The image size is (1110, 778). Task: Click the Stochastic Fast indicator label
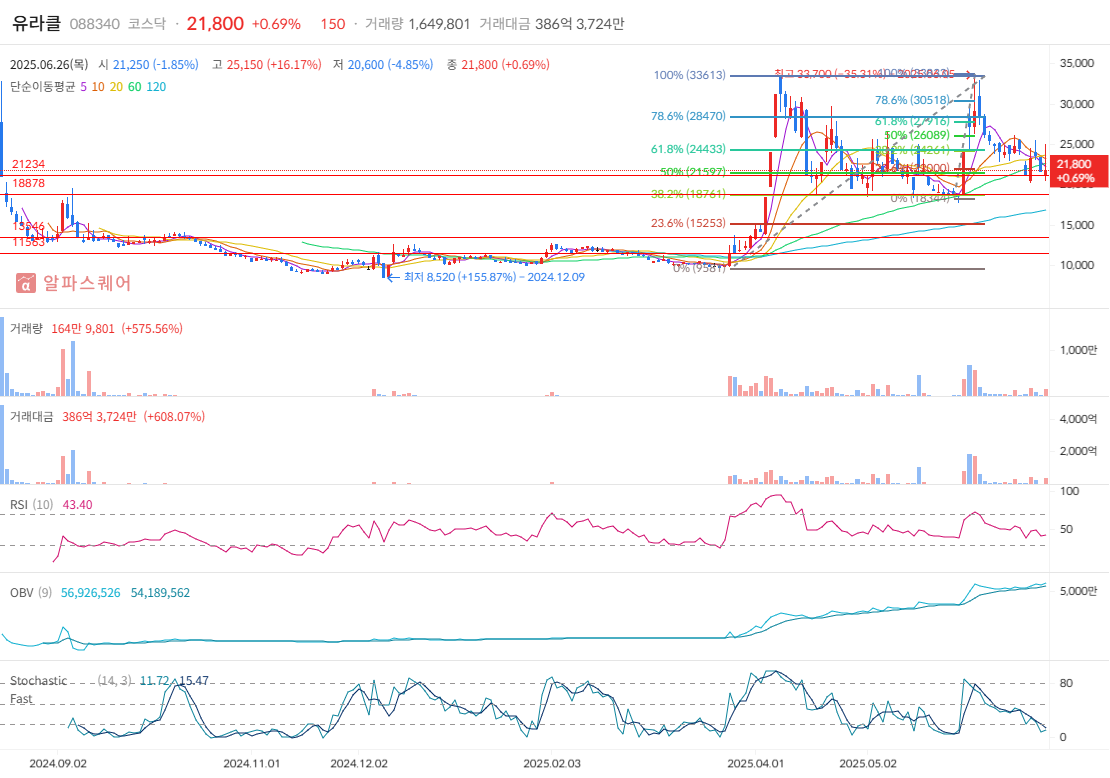38,690
